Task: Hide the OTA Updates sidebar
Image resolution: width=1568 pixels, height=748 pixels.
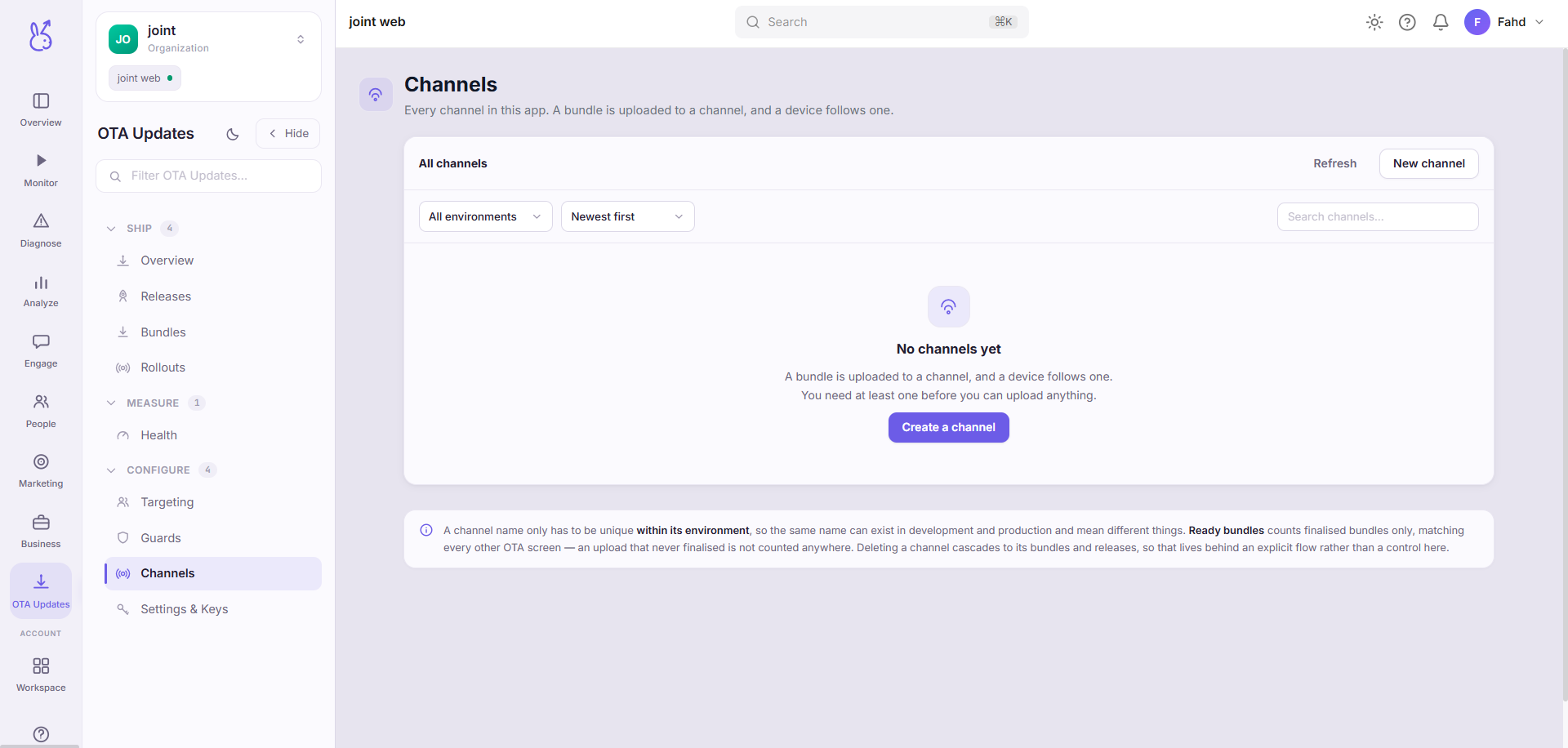Action: tap(288, 134)
